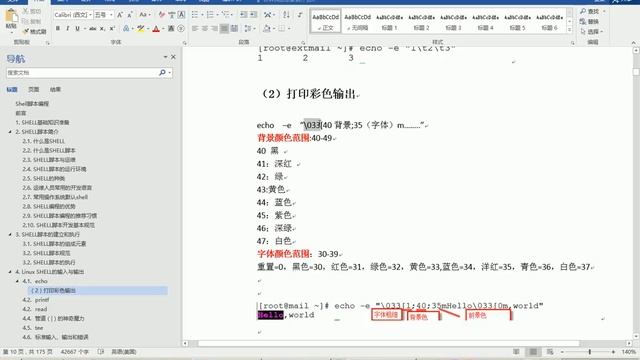
Task: Open the font name Calibri dropdown
Action: coord(90,15)
